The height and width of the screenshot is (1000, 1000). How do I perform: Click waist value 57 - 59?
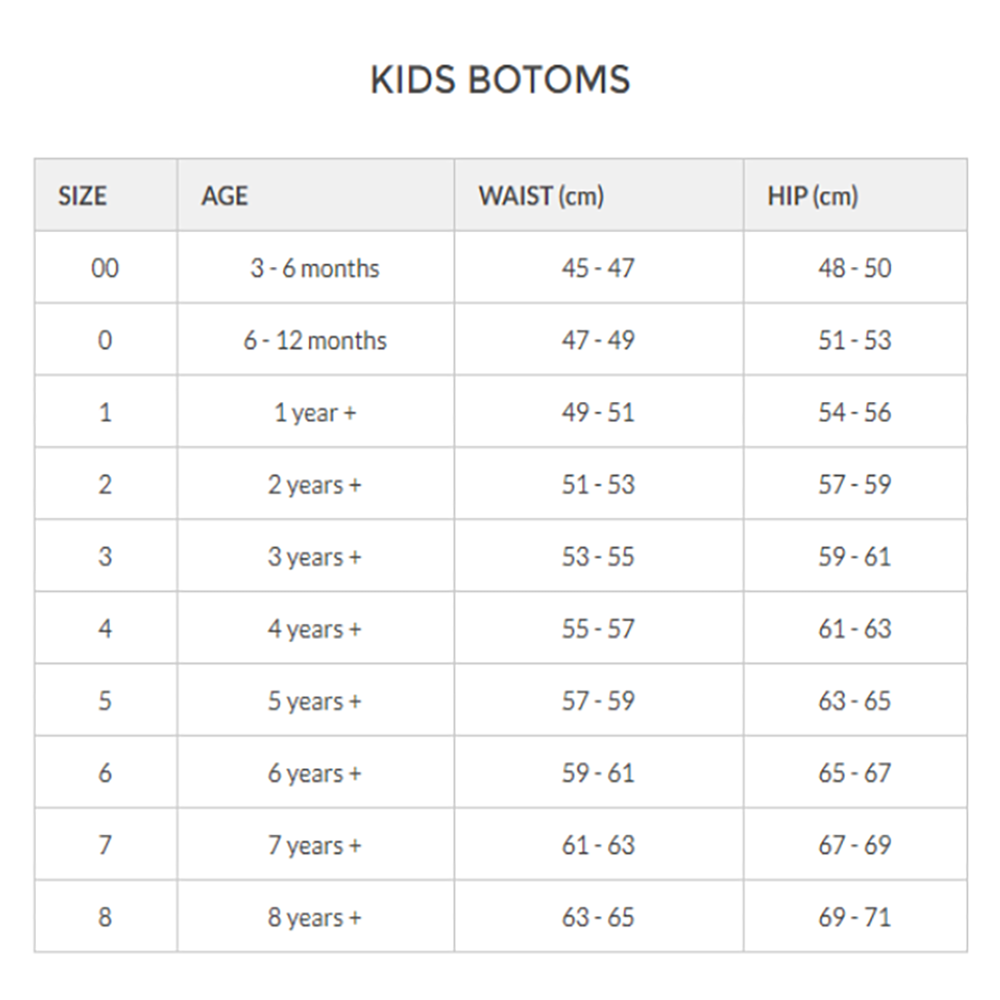coord(598,700)
